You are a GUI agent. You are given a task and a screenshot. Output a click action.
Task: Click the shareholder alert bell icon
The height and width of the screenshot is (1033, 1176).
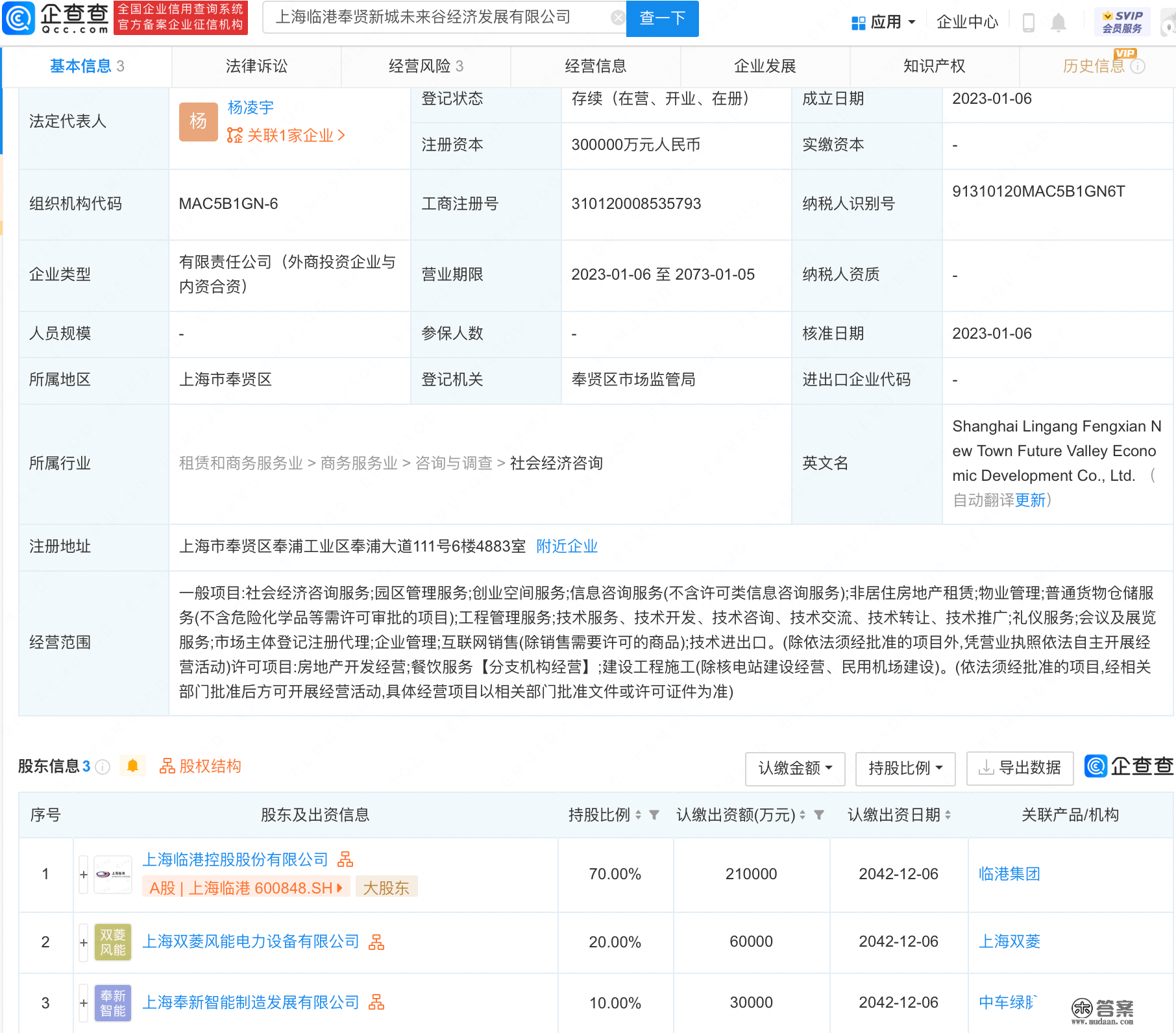point(133,766)
